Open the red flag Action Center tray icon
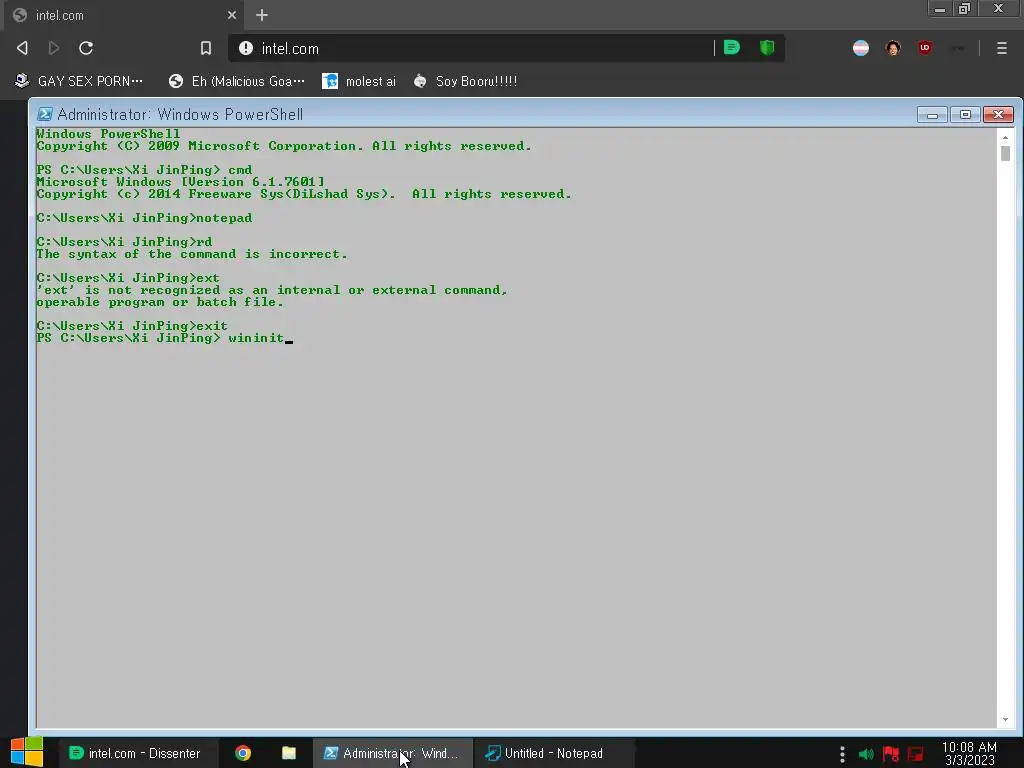Viewport: 1024px width, 768px height. 891,754
